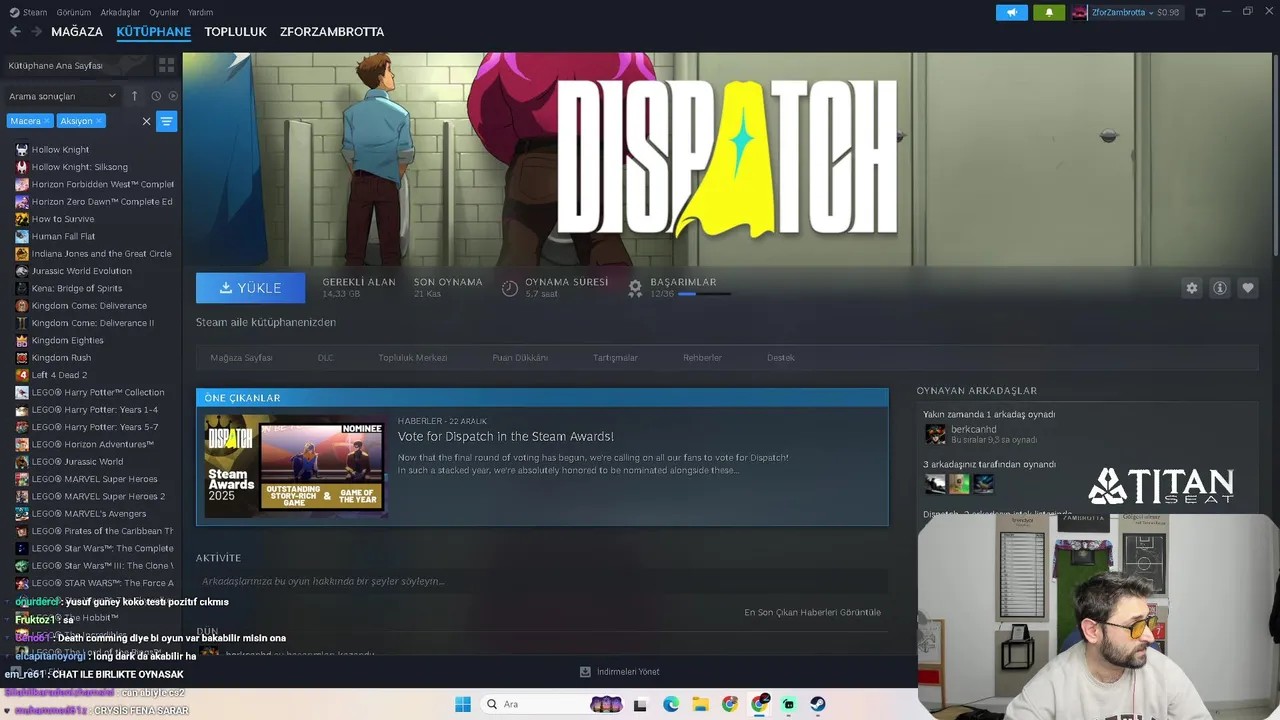Viewport: 1280px width, 720px height.
Task: Open the notifications bell
Action: [x=1049, y=12]
